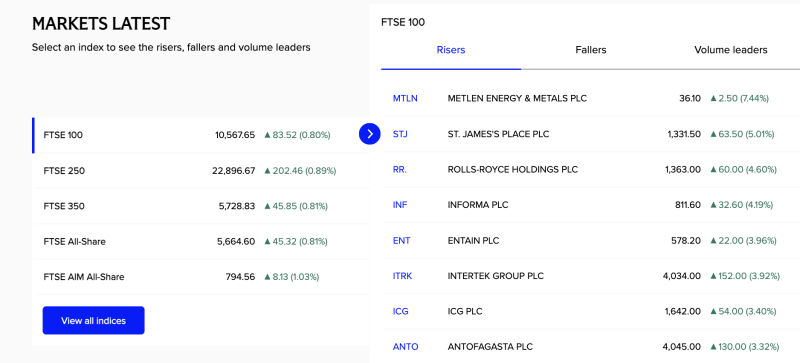Viewport: 800px width, 363px height.
Task: Click the Entain price 578.20
Action: coord(686,240)
